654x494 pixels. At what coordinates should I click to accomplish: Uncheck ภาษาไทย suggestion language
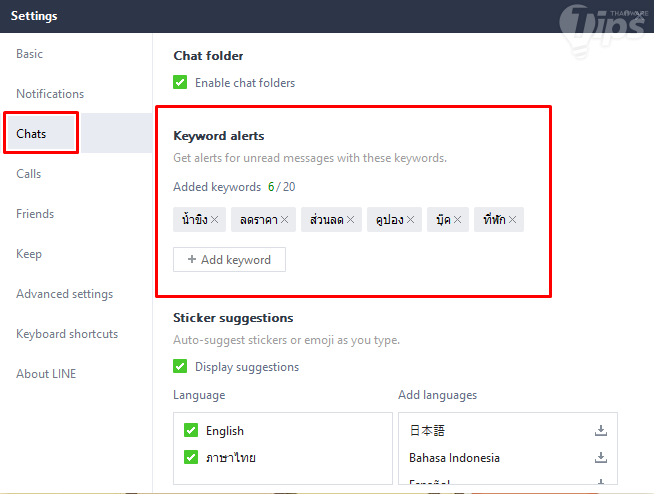pyautogui.click(x=191, y=457)
